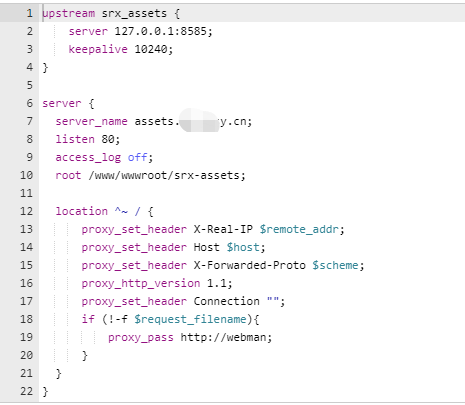465x405 pixels.
Task: Click the value '10240;' on line 3
Action: pyautogui.click(x=154, y=49)
